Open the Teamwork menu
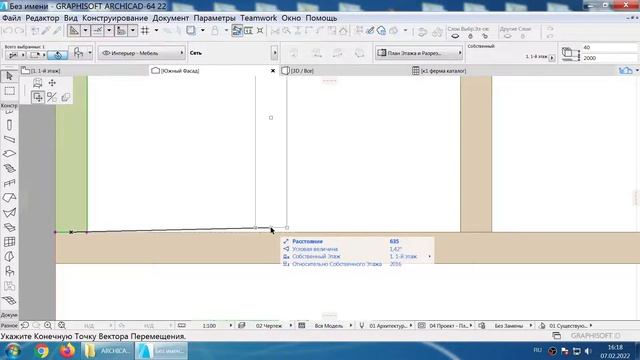 pos(258,18)
